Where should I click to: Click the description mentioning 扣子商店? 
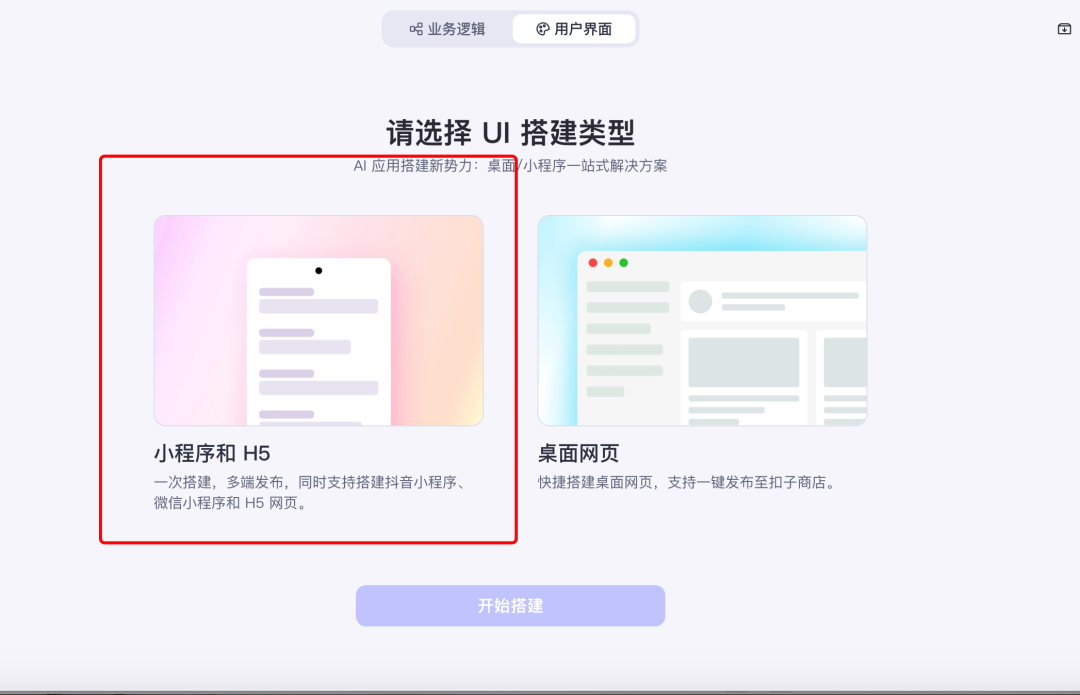click(x=689, y=482)
